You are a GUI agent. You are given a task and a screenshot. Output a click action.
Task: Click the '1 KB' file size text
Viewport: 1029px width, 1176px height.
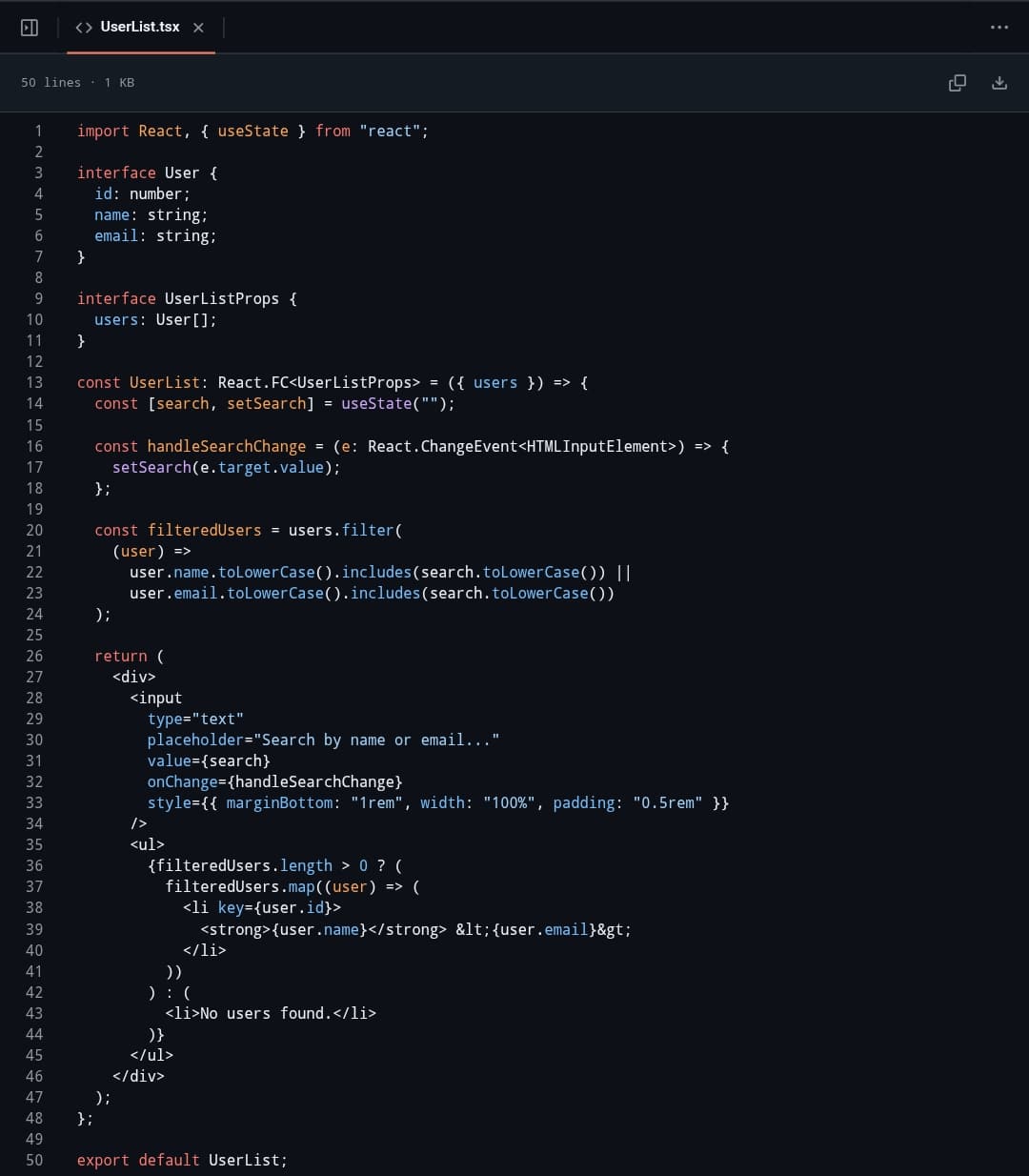(x=119, y=83)
